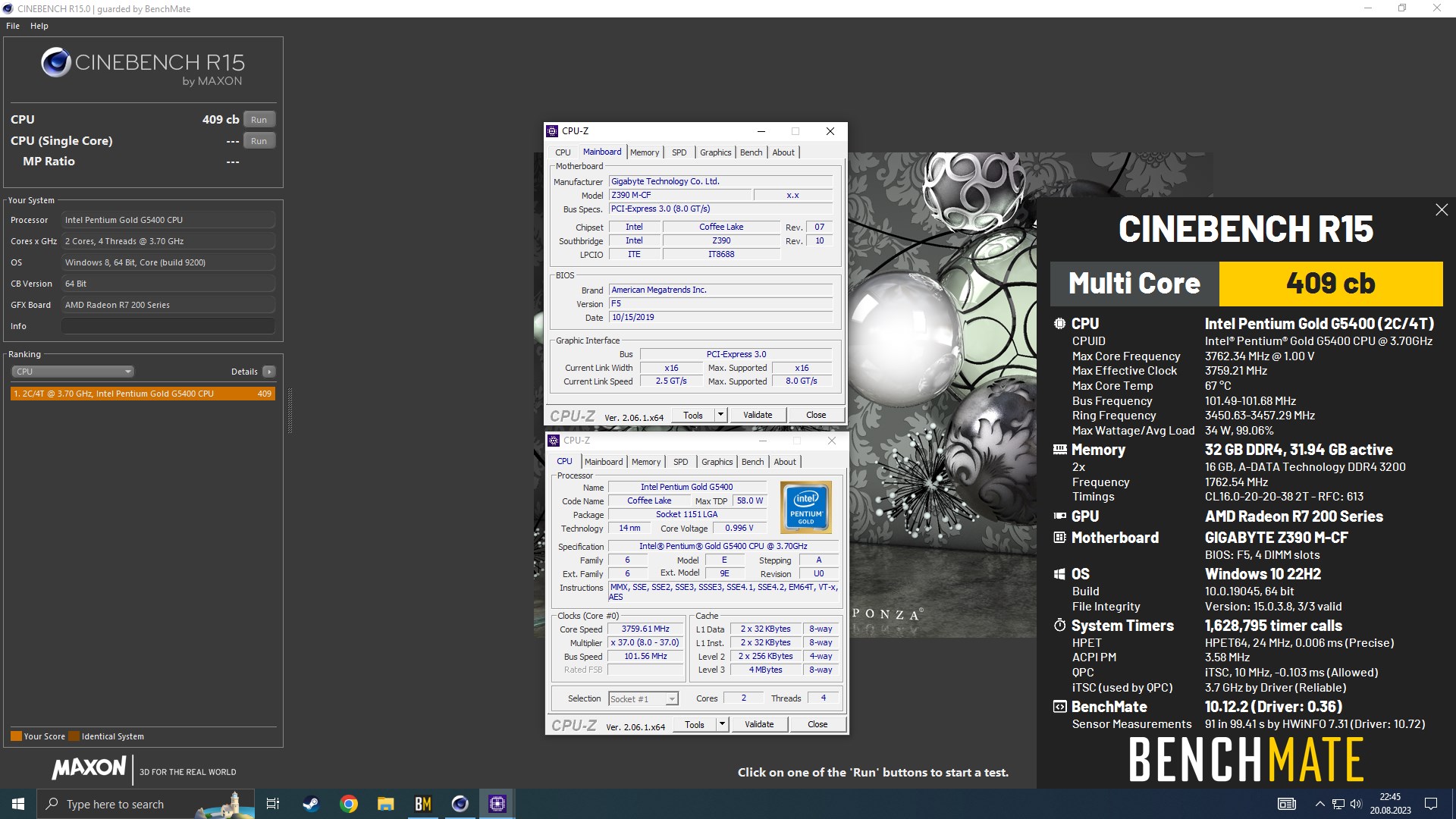
Task: Click the Cinebench logo sphere icon
Action: [x=56, y=63]
